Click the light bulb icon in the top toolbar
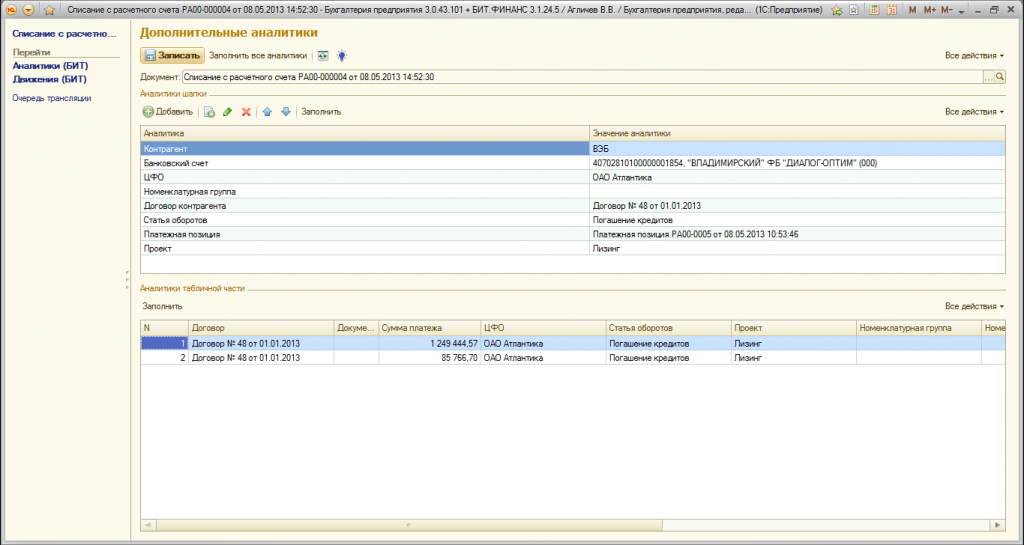This screenshot has height=545, width=1024. pyautogui.click(x=341, y=56)
